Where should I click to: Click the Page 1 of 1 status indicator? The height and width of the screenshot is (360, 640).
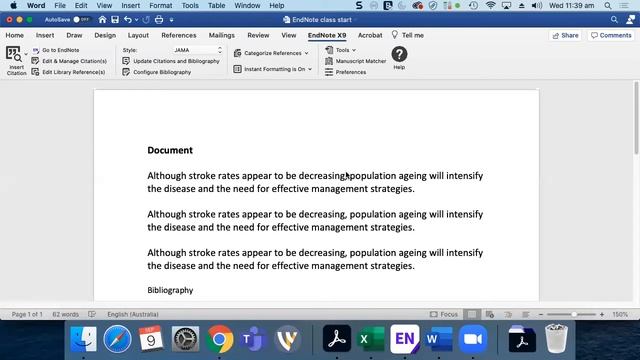27,314
